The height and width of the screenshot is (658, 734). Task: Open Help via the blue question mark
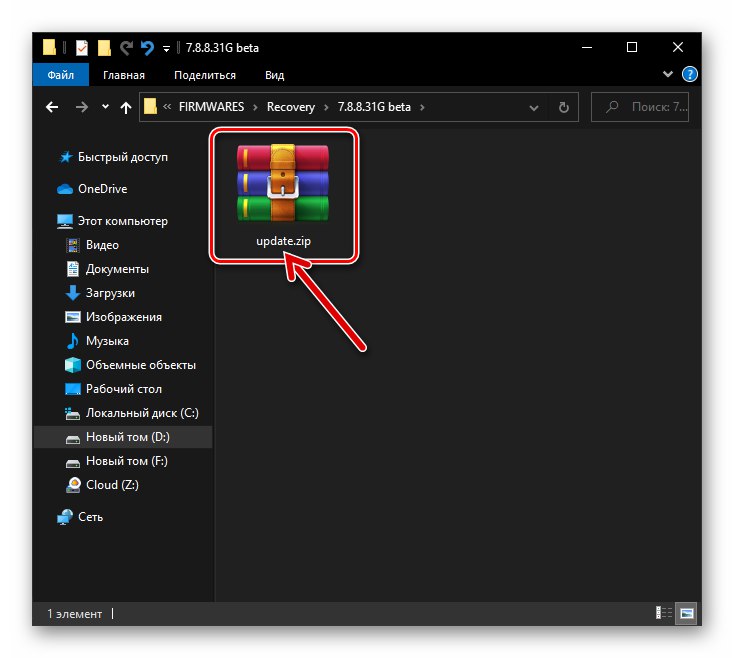(690, 74)
